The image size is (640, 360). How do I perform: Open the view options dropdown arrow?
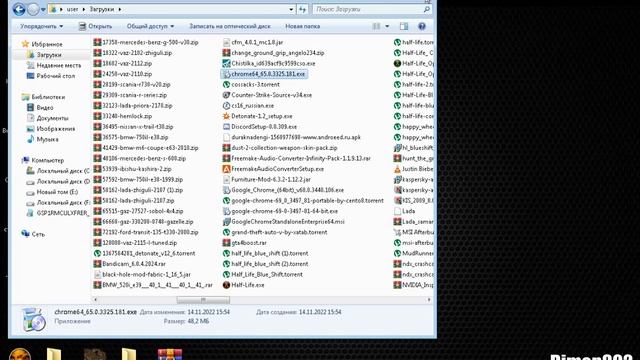click(387, 26)
